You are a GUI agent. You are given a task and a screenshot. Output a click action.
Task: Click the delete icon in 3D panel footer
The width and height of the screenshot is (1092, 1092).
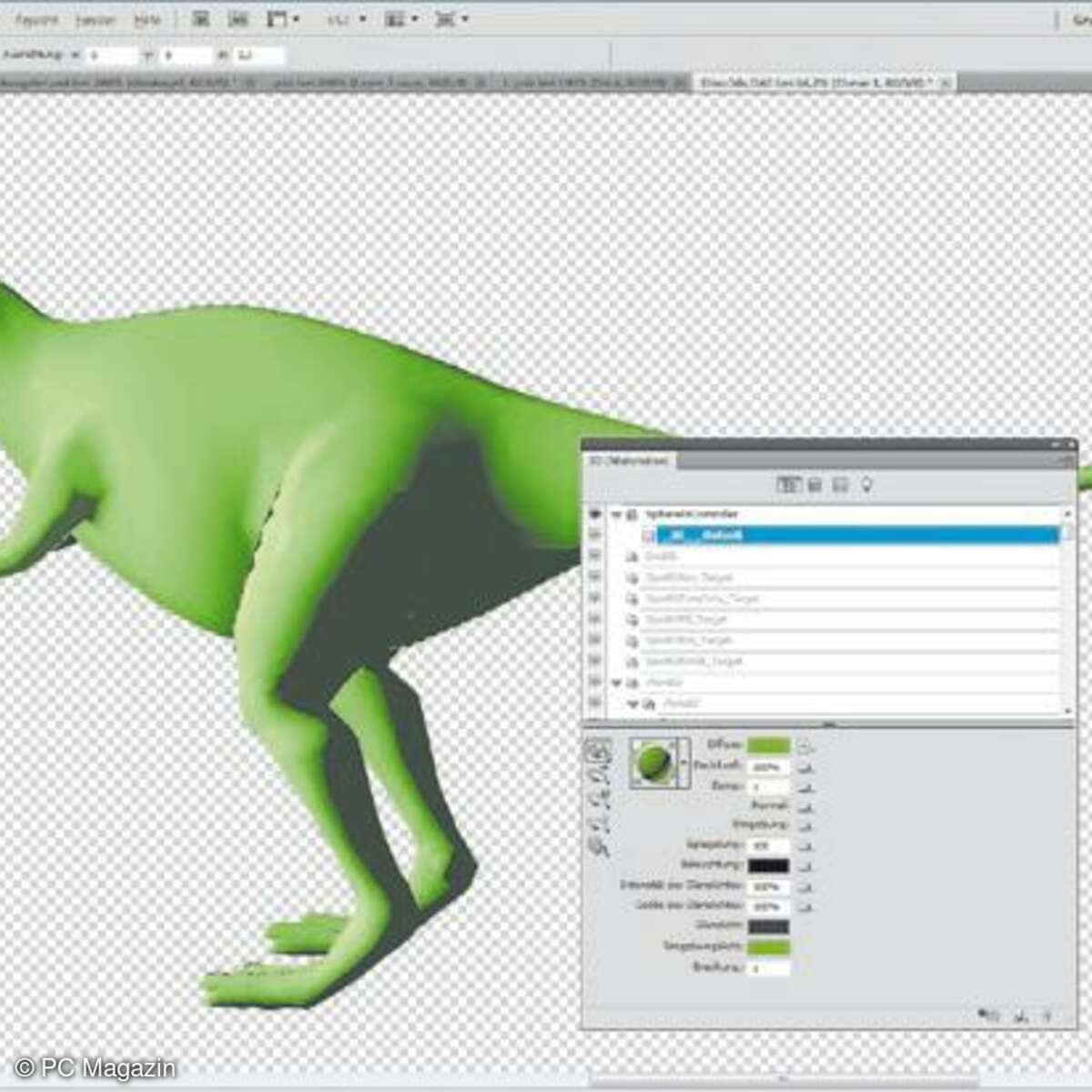click(x=1046, y=1016)
